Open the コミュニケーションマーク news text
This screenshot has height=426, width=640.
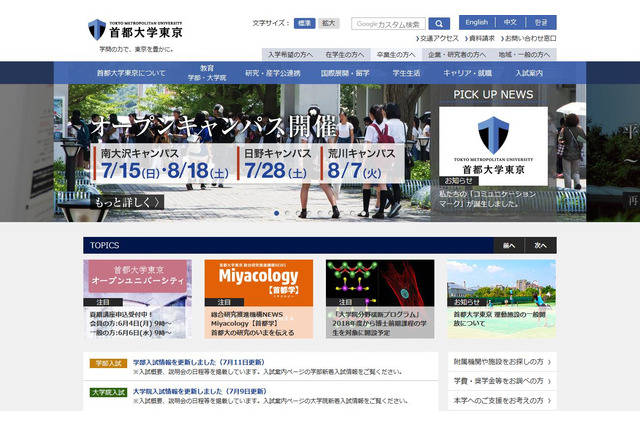tap(487, 199)
